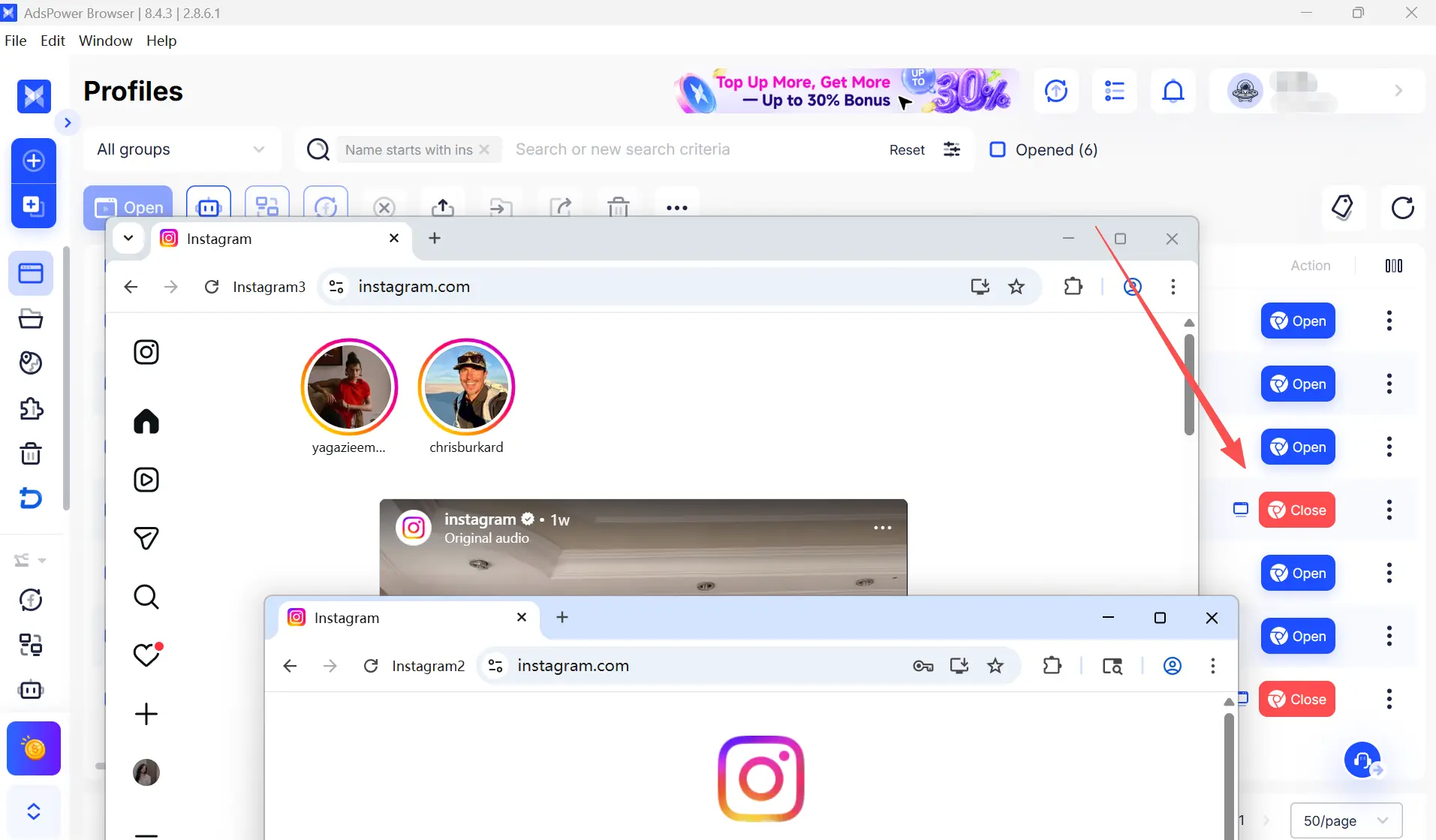Open the search filter settings icon
The image size is (1436, 840).
click(x=952, y=149)
